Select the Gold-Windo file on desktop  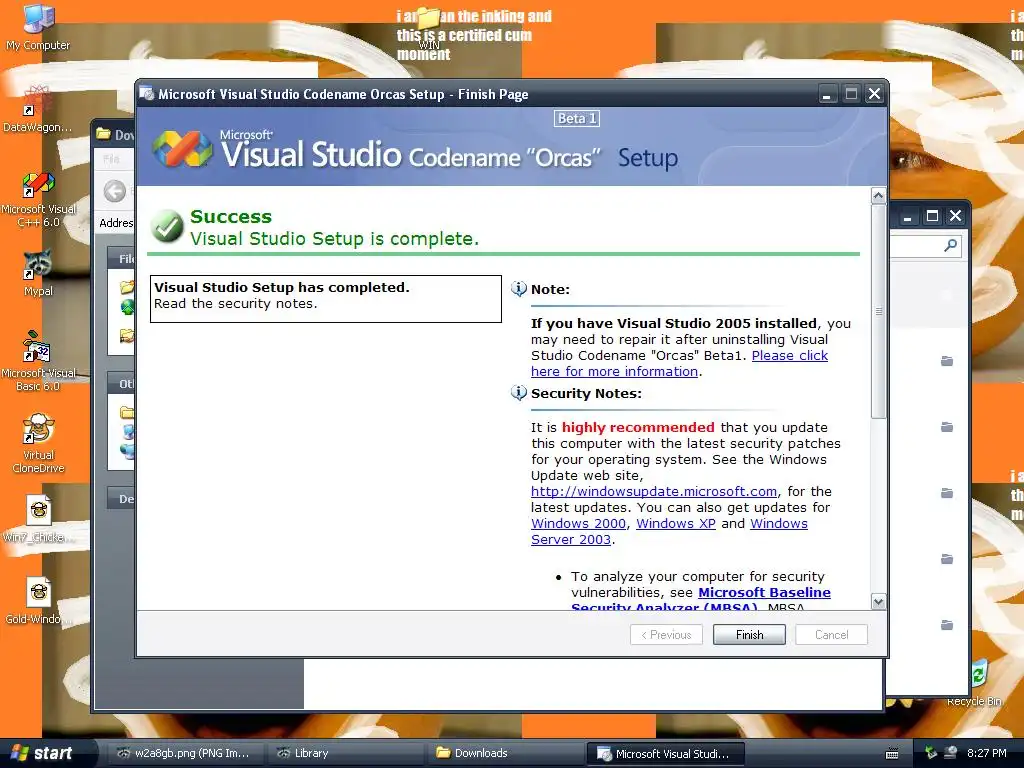point(38,601)
